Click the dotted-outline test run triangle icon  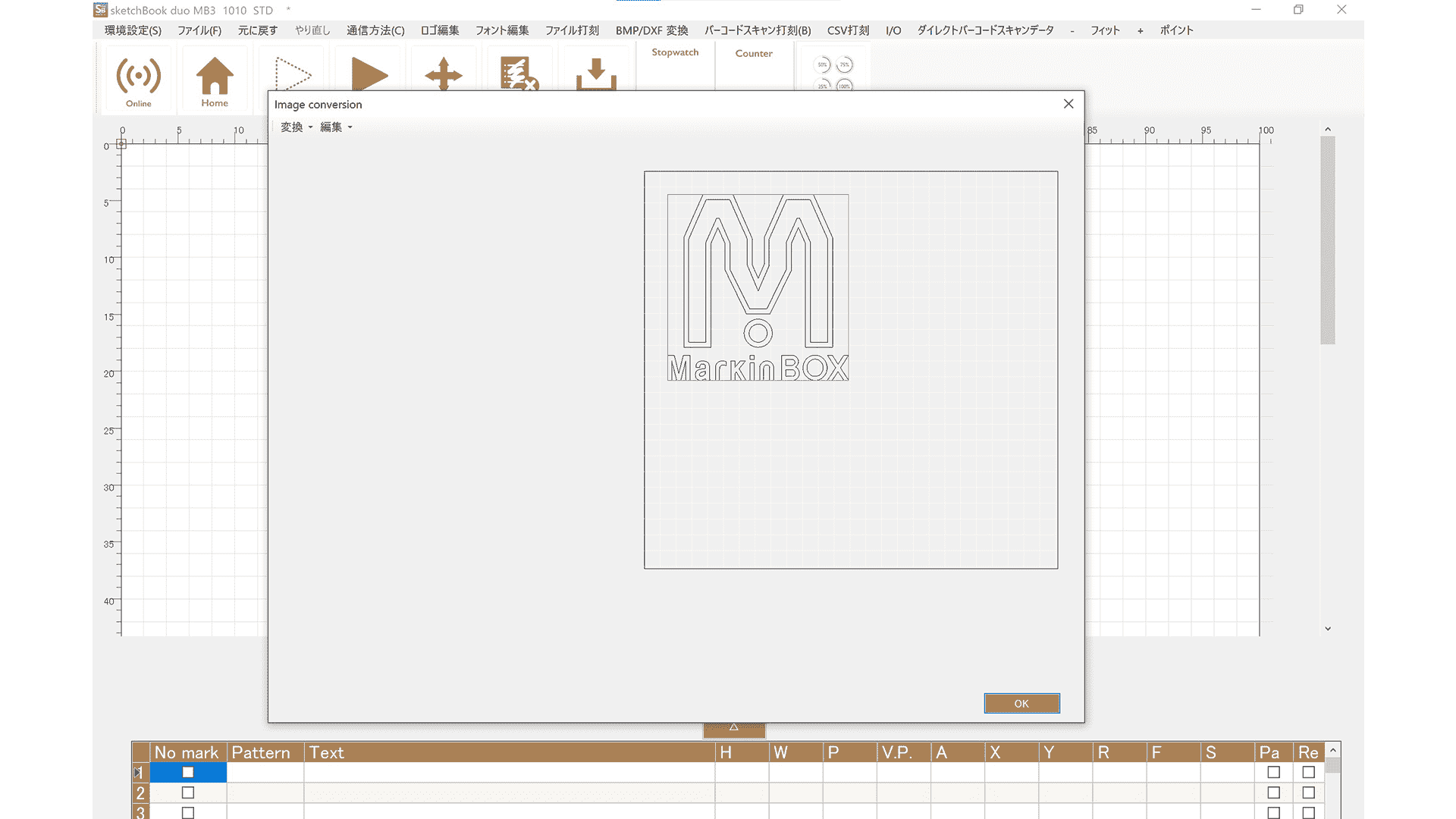click(292, 74)
